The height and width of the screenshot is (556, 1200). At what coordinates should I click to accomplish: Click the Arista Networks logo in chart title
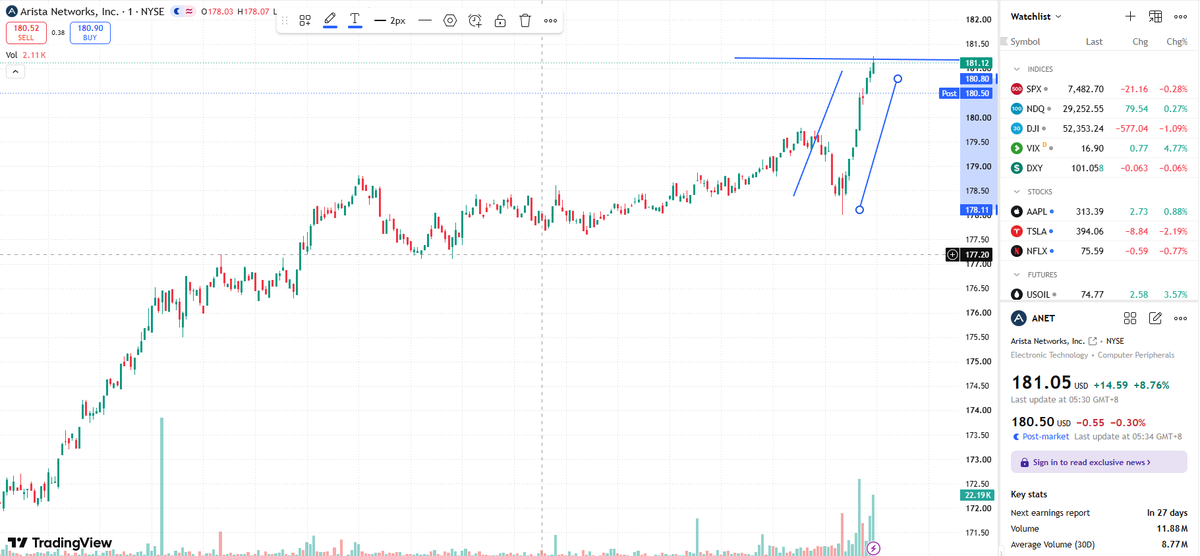pyautogui.click(x=12, y=11)
